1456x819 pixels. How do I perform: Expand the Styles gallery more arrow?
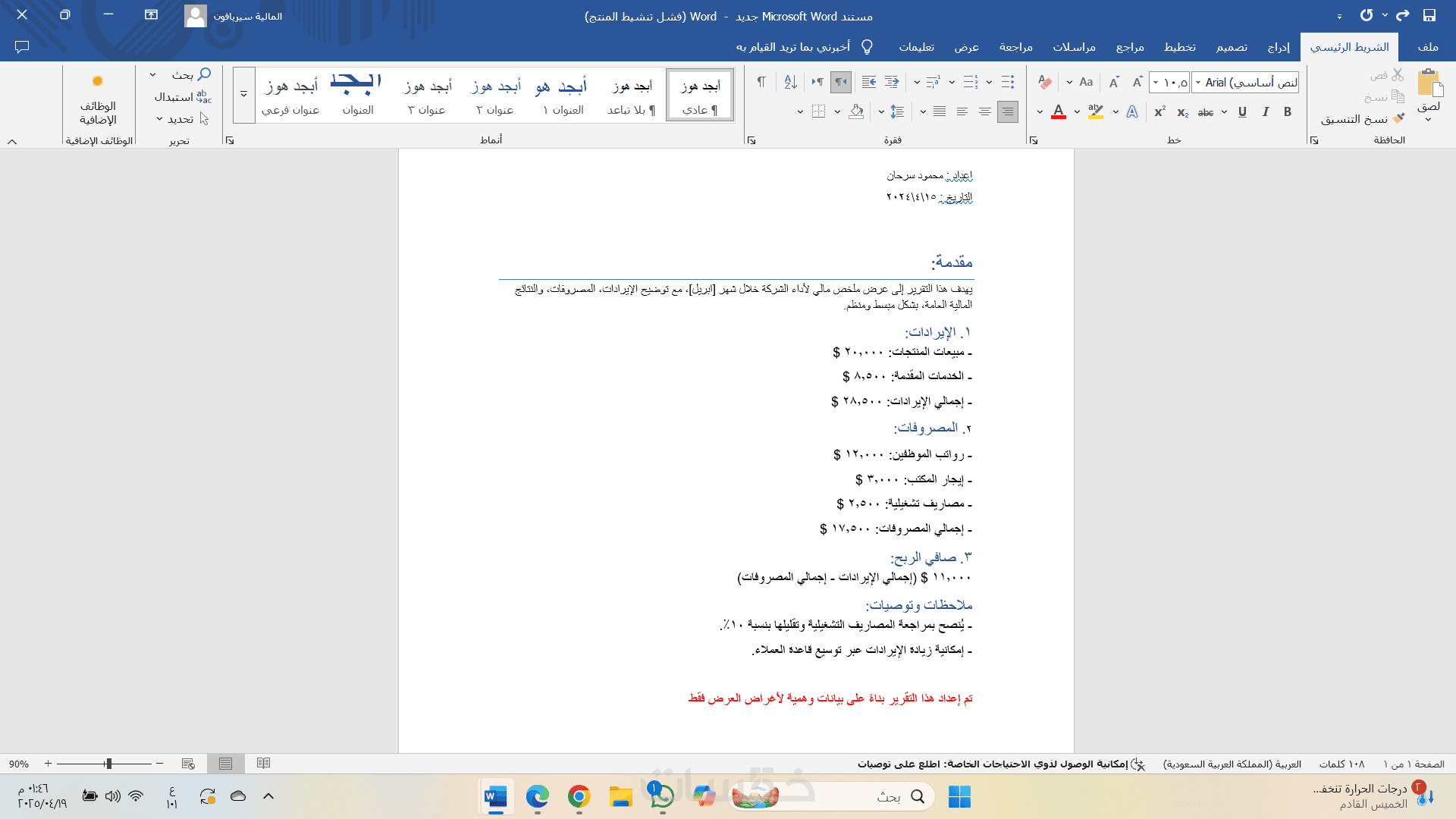(x=243, y=95)
